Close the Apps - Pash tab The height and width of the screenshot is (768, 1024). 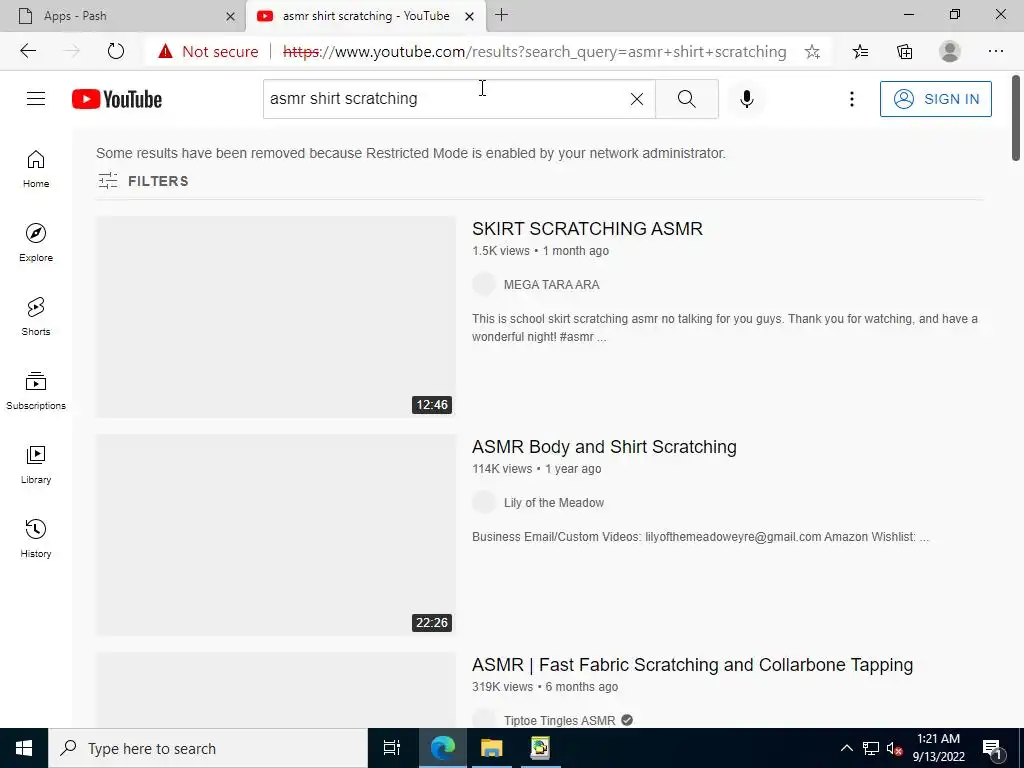230,16
